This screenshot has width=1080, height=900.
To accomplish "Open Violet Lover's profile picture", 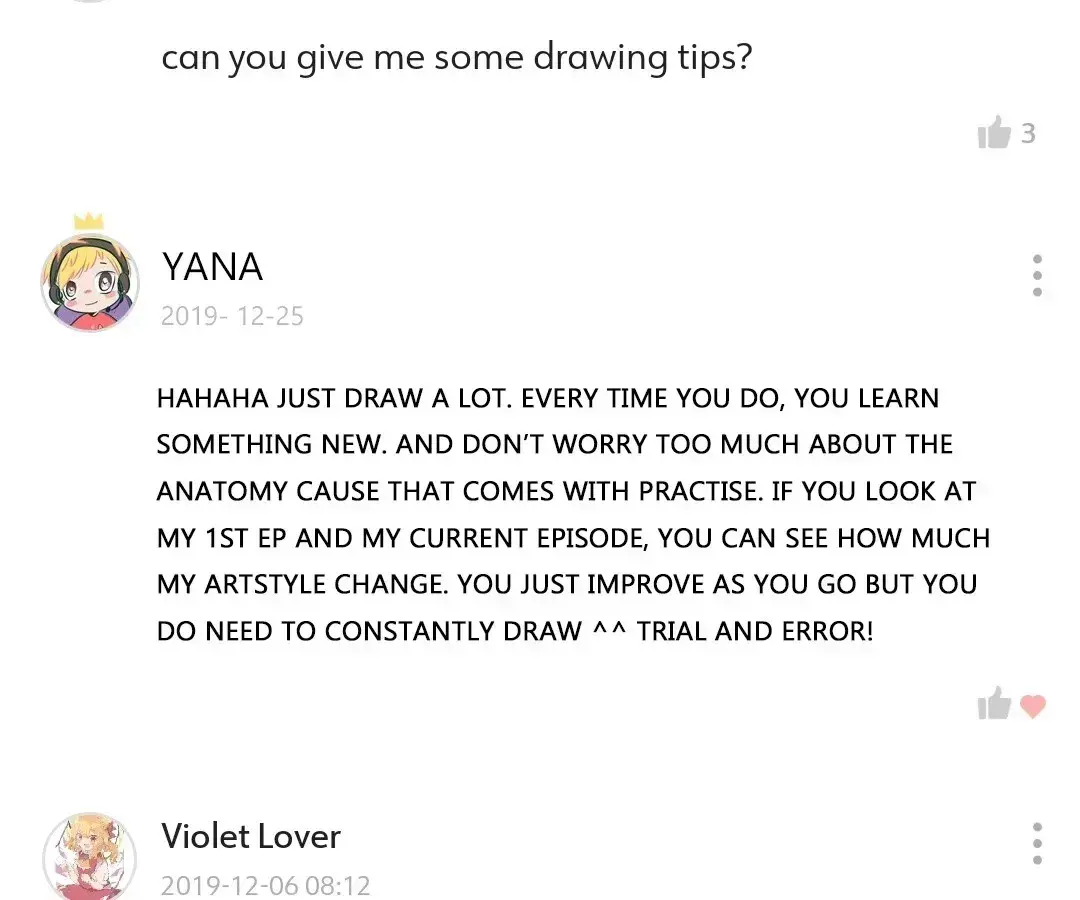I will point(90,857).
